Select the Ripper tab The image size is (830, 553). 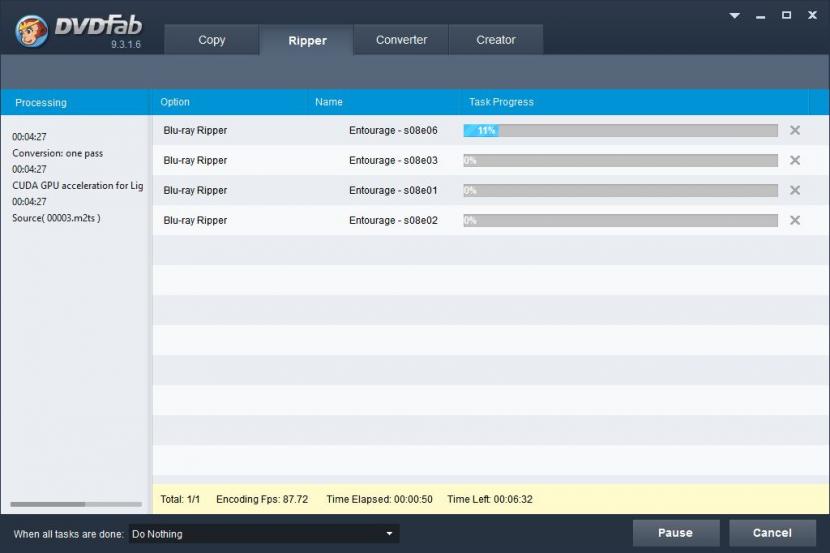click(x=307, y=41)
